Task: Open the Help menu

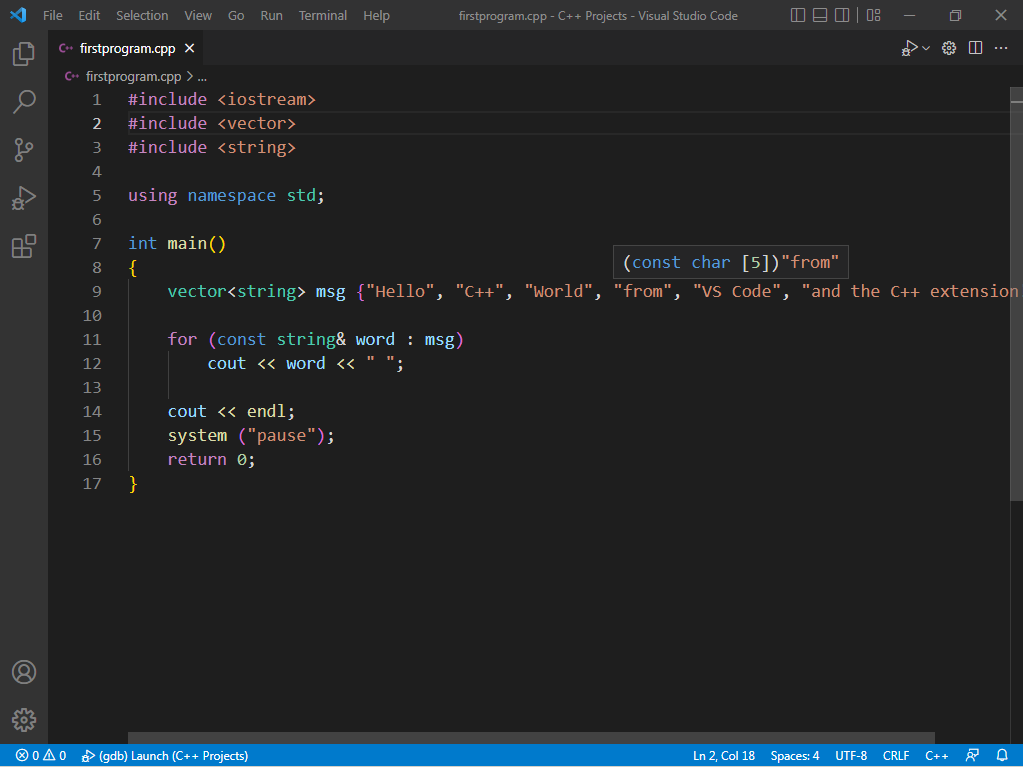Action: point(376,15)
